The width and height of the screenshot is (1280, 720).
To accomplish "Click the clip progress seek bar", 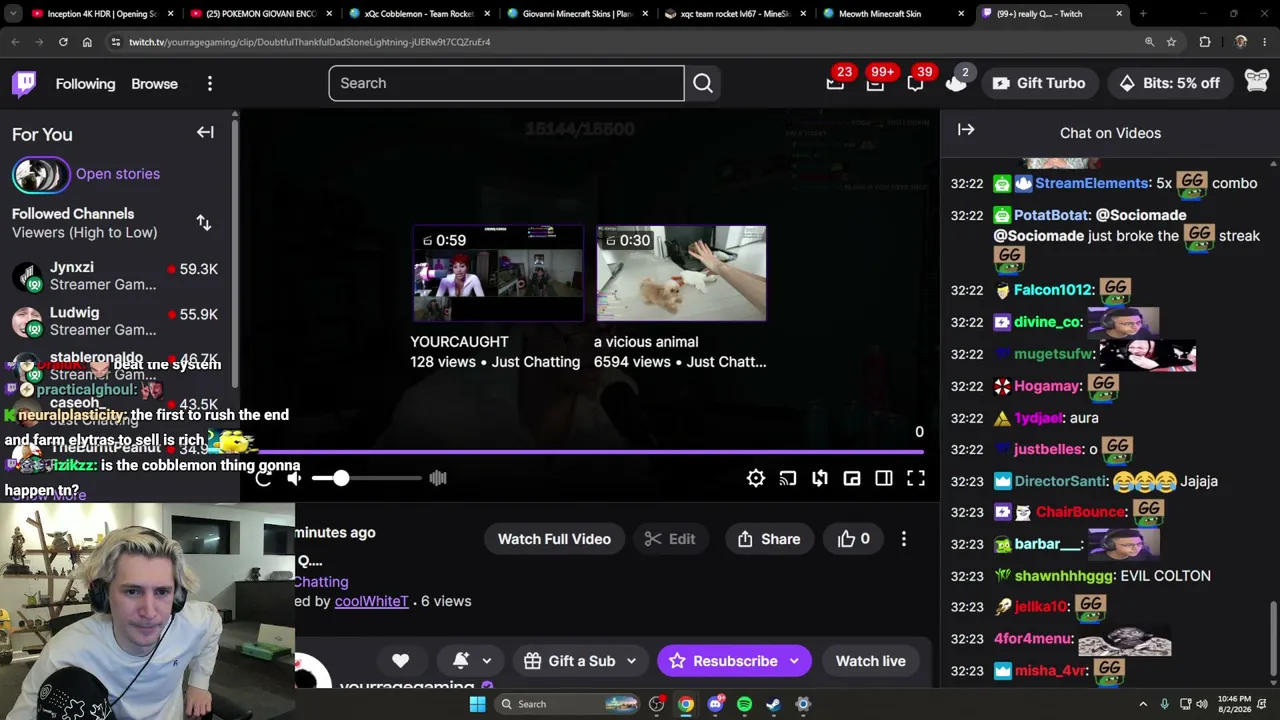I will pyautogui.click(x=590, y=452).
